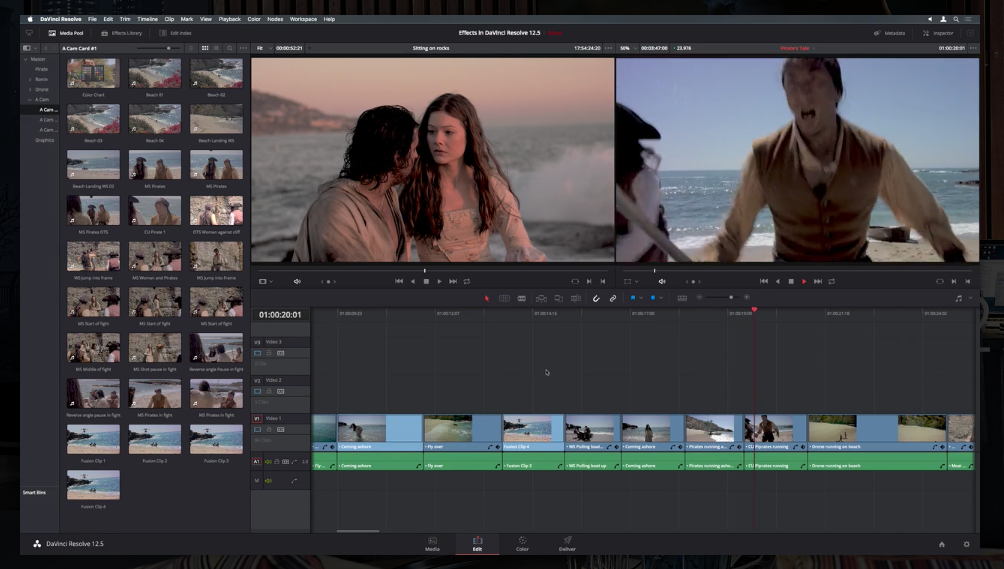Viewport: 1004px width, 569px height.
Task: Mute the source viewer audio speaker
Action: click(x=297, y=282)
